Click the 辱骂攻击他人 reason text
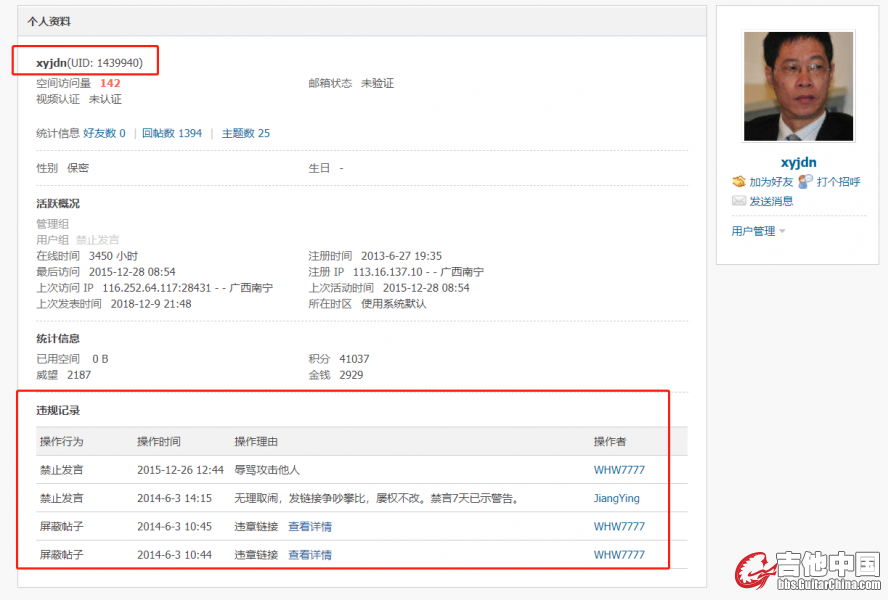 click(267, 470)
